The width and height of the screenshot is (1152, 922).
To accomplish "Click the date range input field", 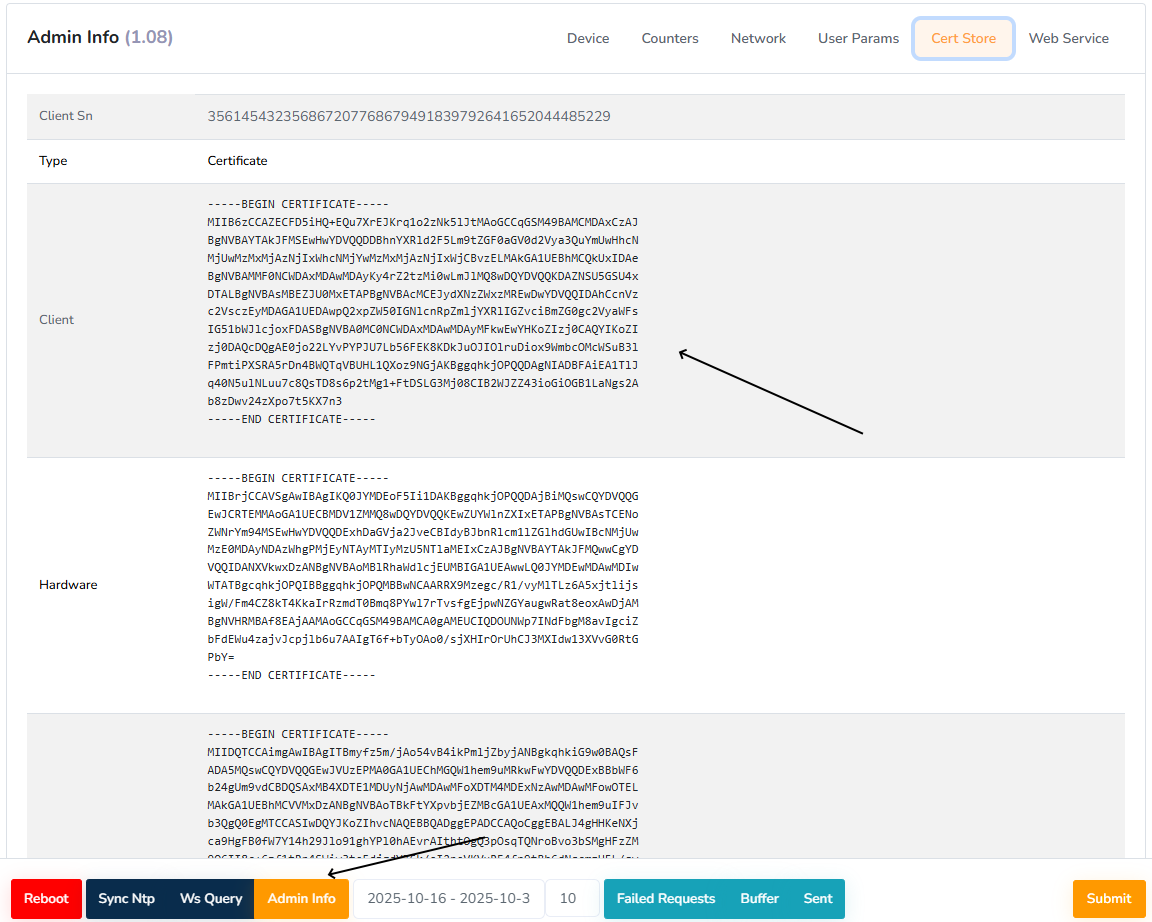I will pyautogui.click(x=448, y=898).
